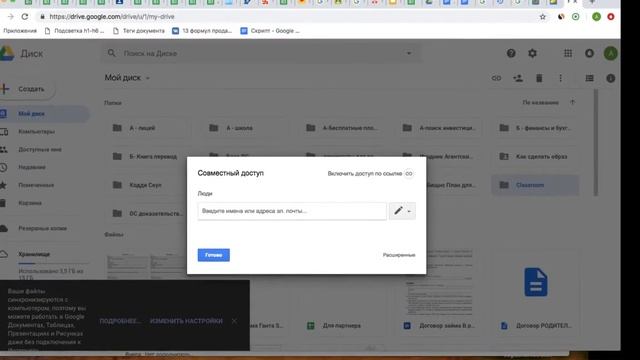This screenshot has width=640, height=360.
Task: Open edit permission pencil dropdown
Action: pos(402,211)
